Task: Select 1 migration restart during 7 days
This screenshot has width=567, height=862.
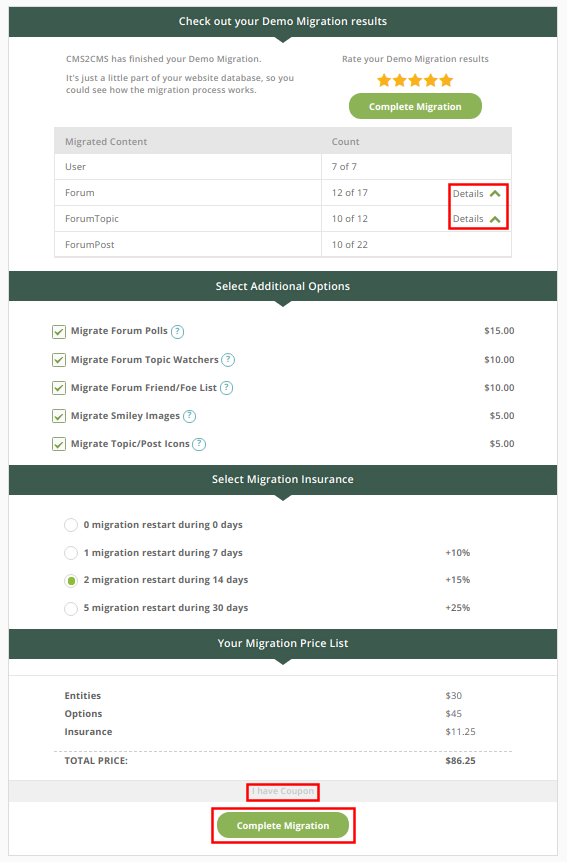Action: pyautogui.click(x=71, y=553)
